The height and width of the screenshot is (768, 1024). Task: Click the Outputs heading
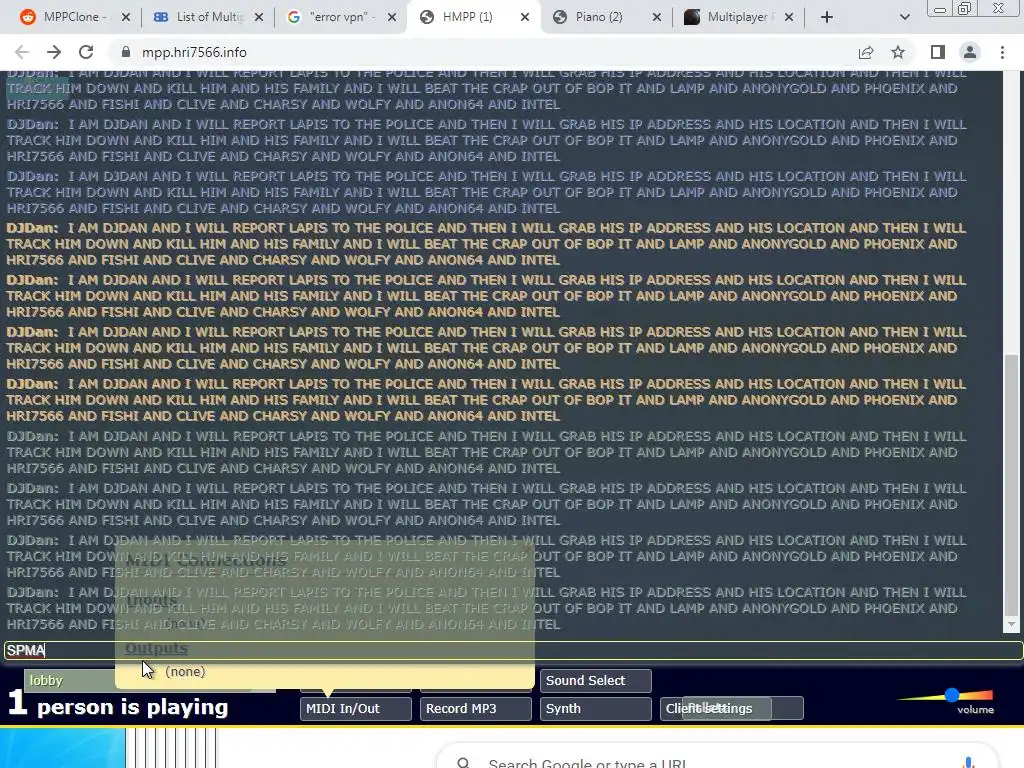click(156, 648)
